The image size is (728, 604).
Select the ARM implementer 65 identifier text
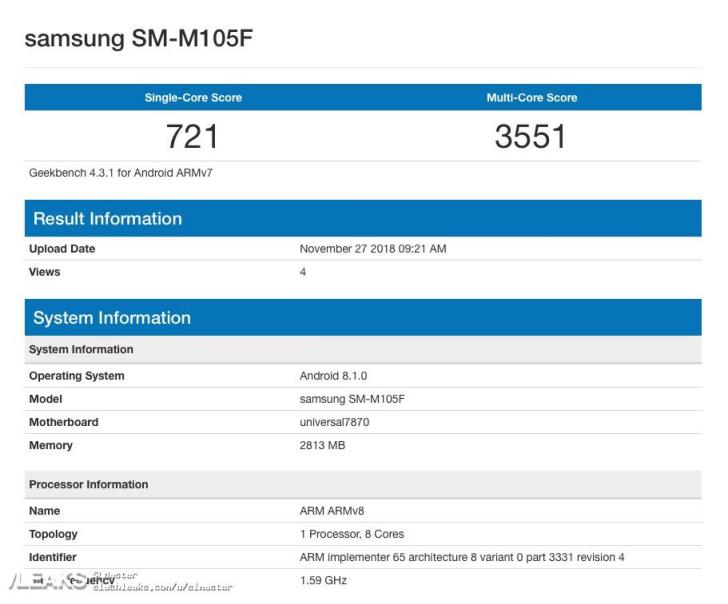462,558
